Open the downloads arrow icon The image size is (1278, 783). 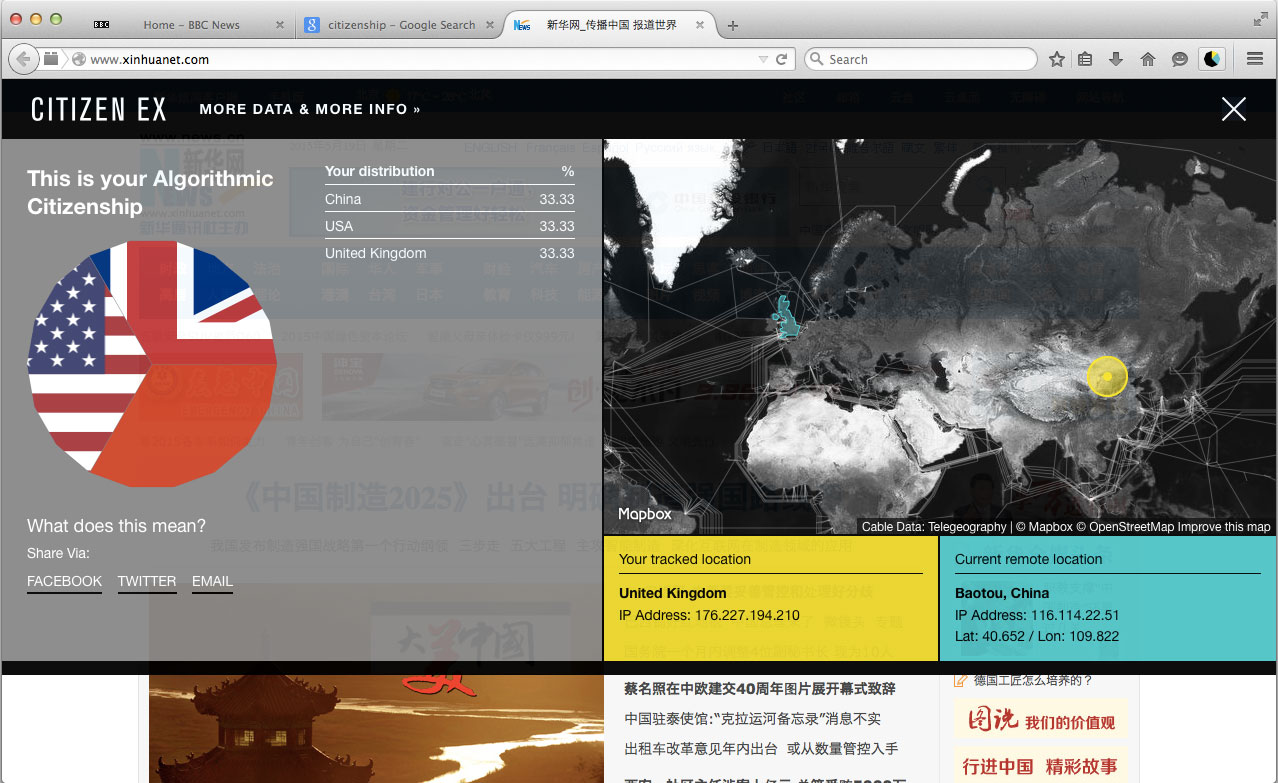point(1116,59)
